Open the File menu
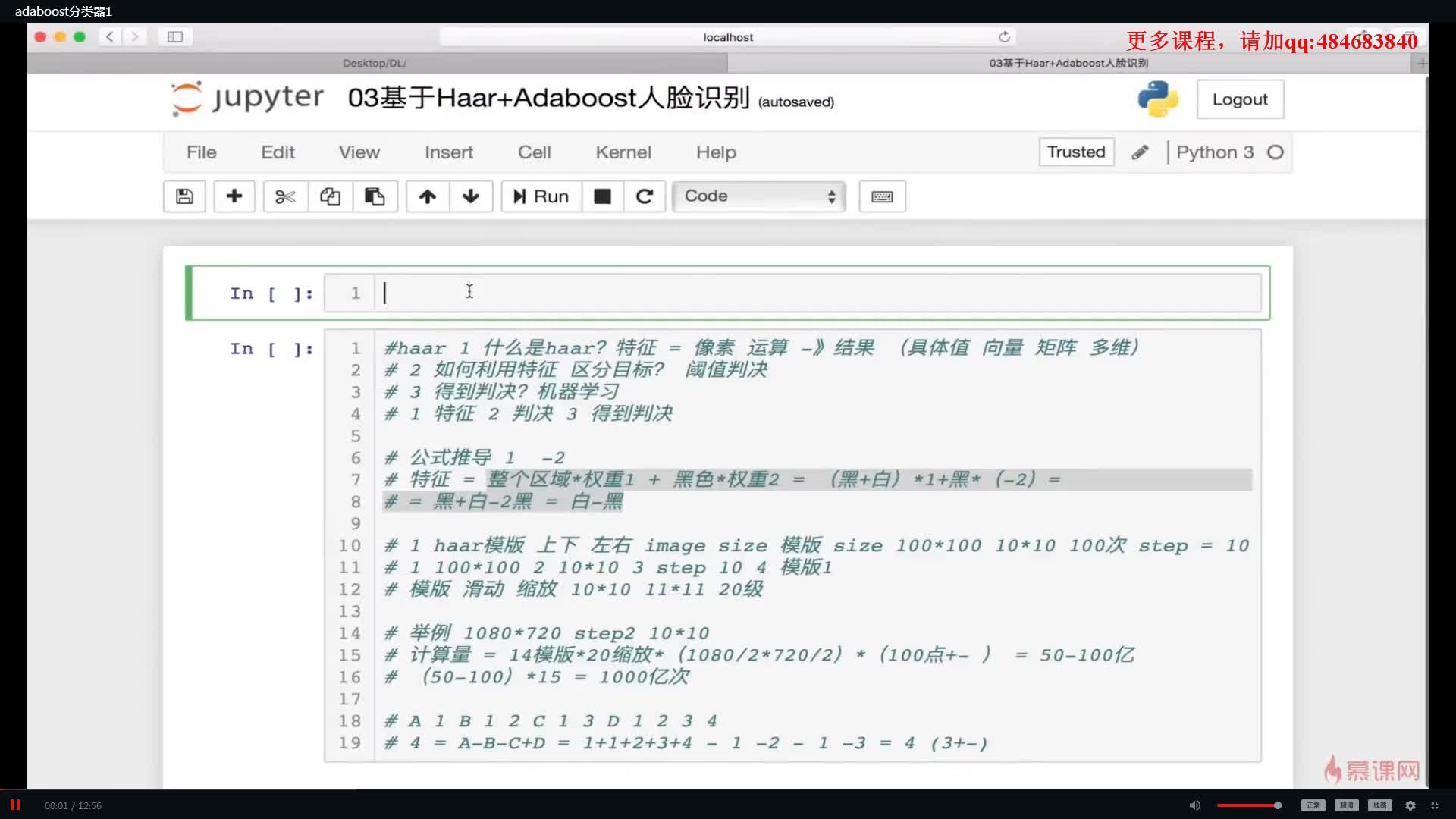The image size is (1456, 819). [201, 152]
